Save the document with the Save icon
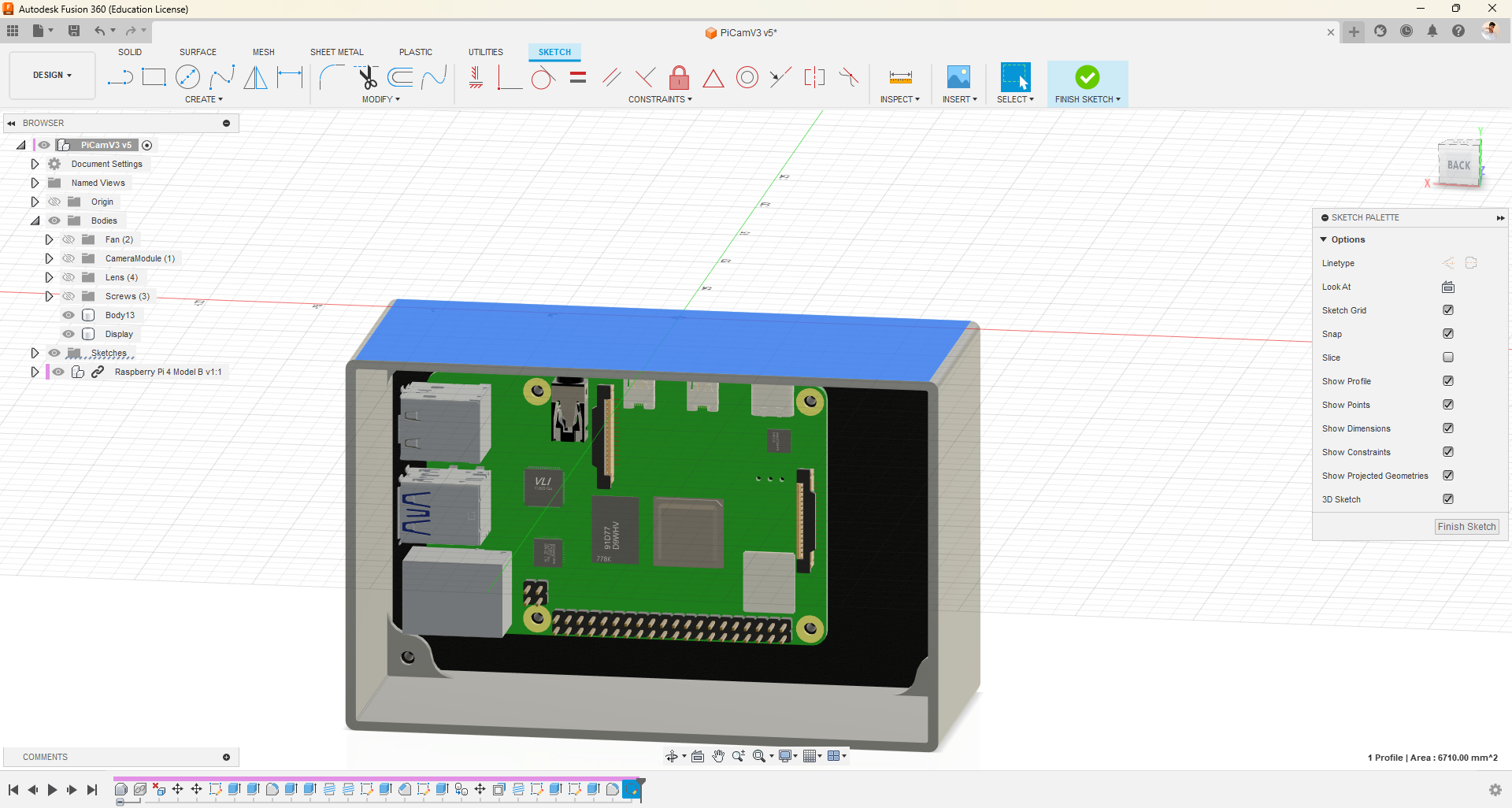The height and width of the screenshot is (808, 1512). [74, 31]
